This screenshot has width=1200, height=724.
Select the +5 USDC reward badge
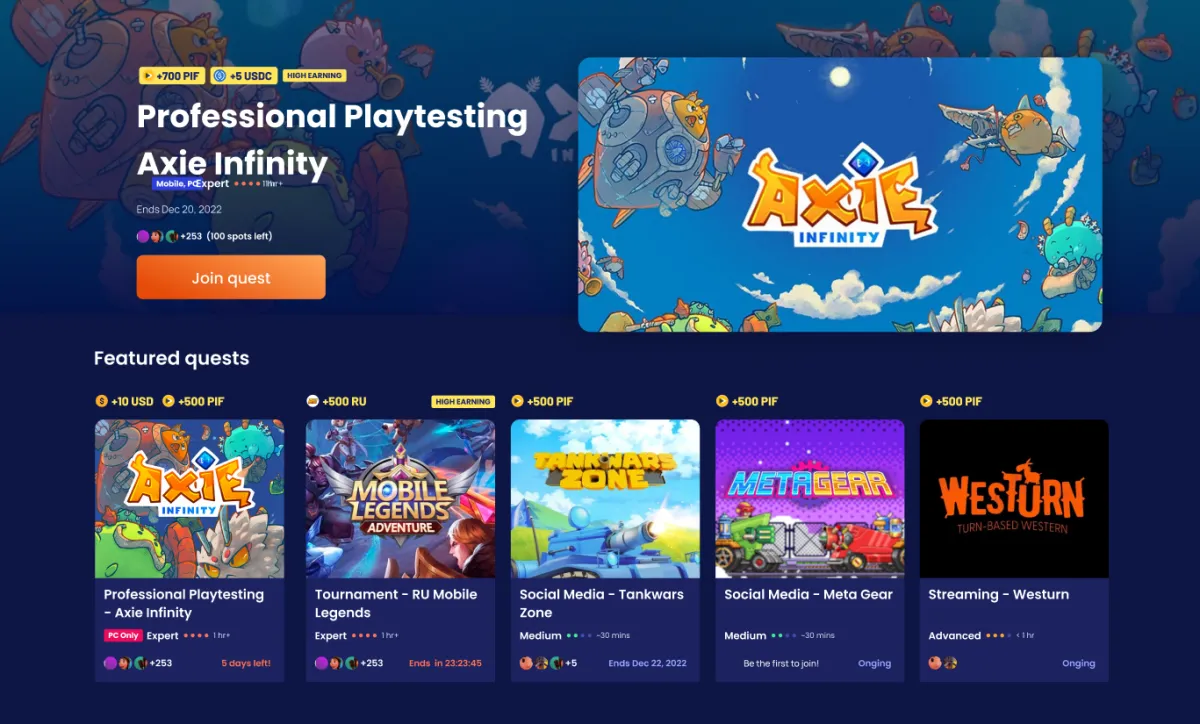(x=243, y=75)
